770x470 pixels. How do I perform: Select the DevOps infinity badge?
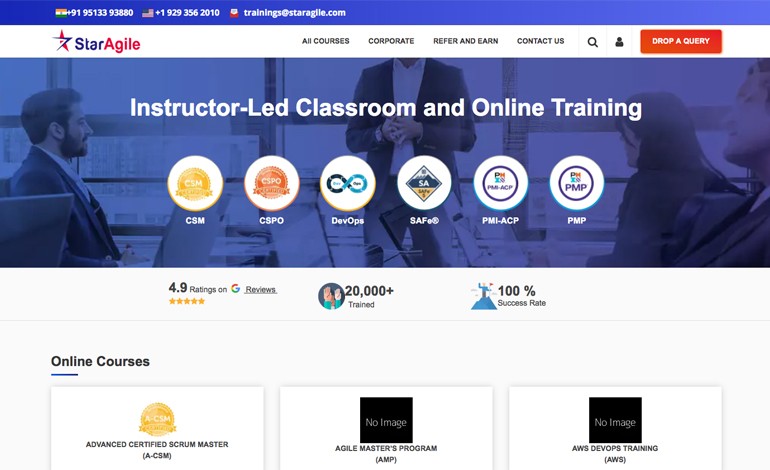coord(348,183)
